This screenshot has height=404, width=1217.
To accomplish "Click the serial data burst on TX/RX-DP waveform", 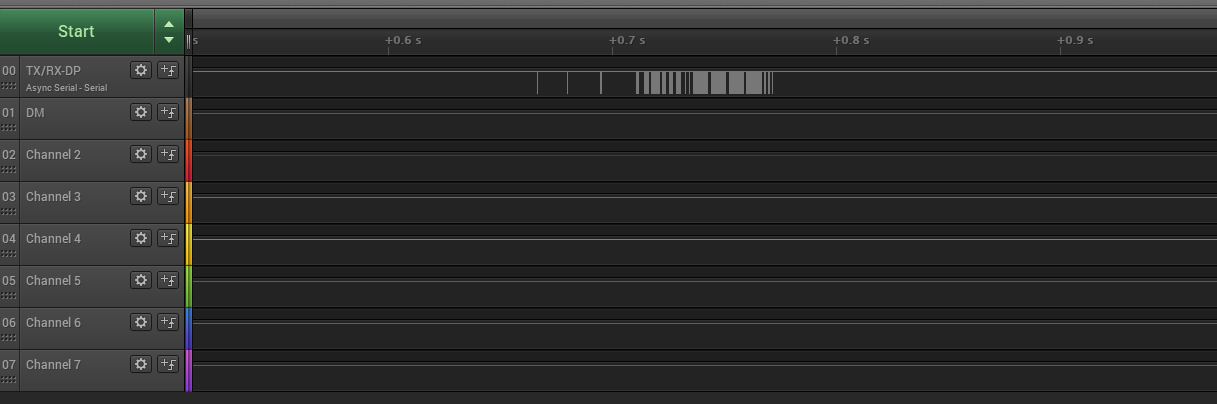I will (704, 83).
